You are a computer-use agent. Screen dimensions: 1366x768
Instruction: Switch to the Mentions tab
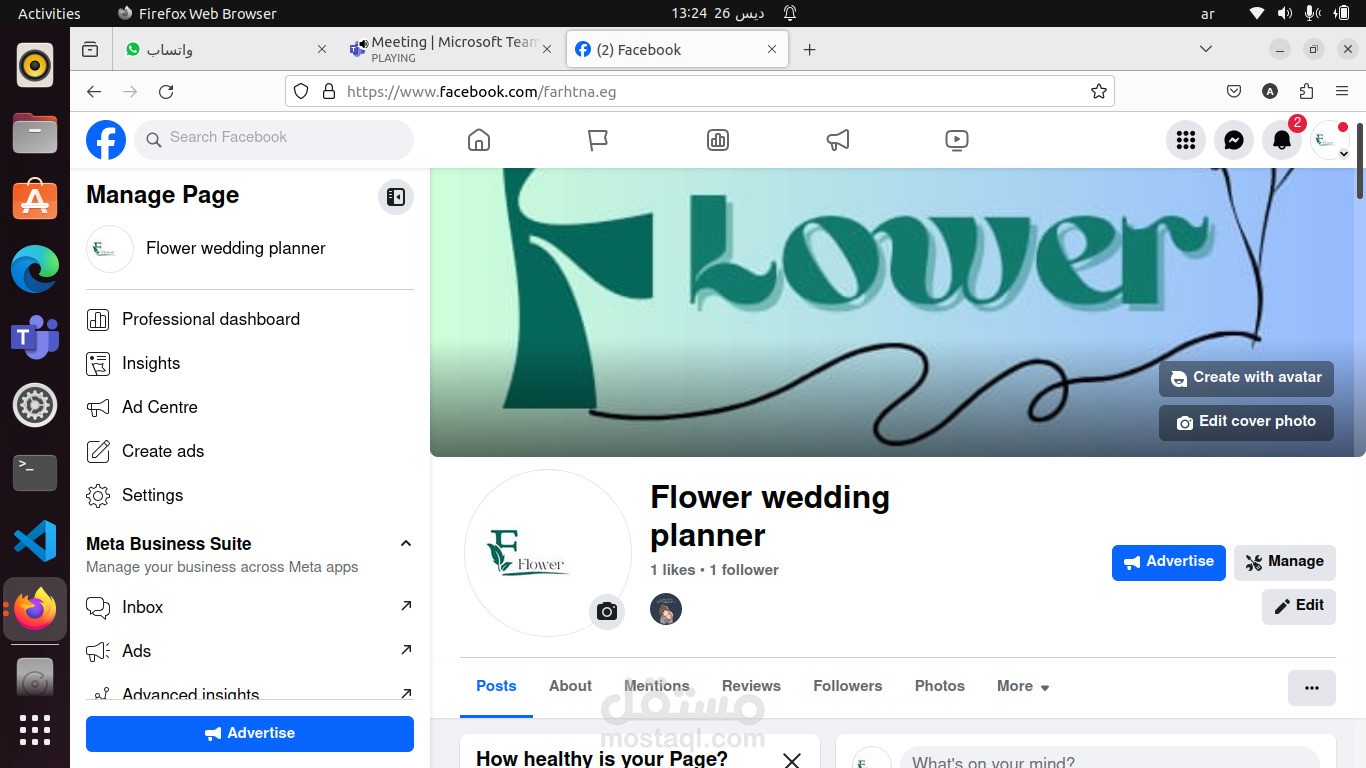657,686
